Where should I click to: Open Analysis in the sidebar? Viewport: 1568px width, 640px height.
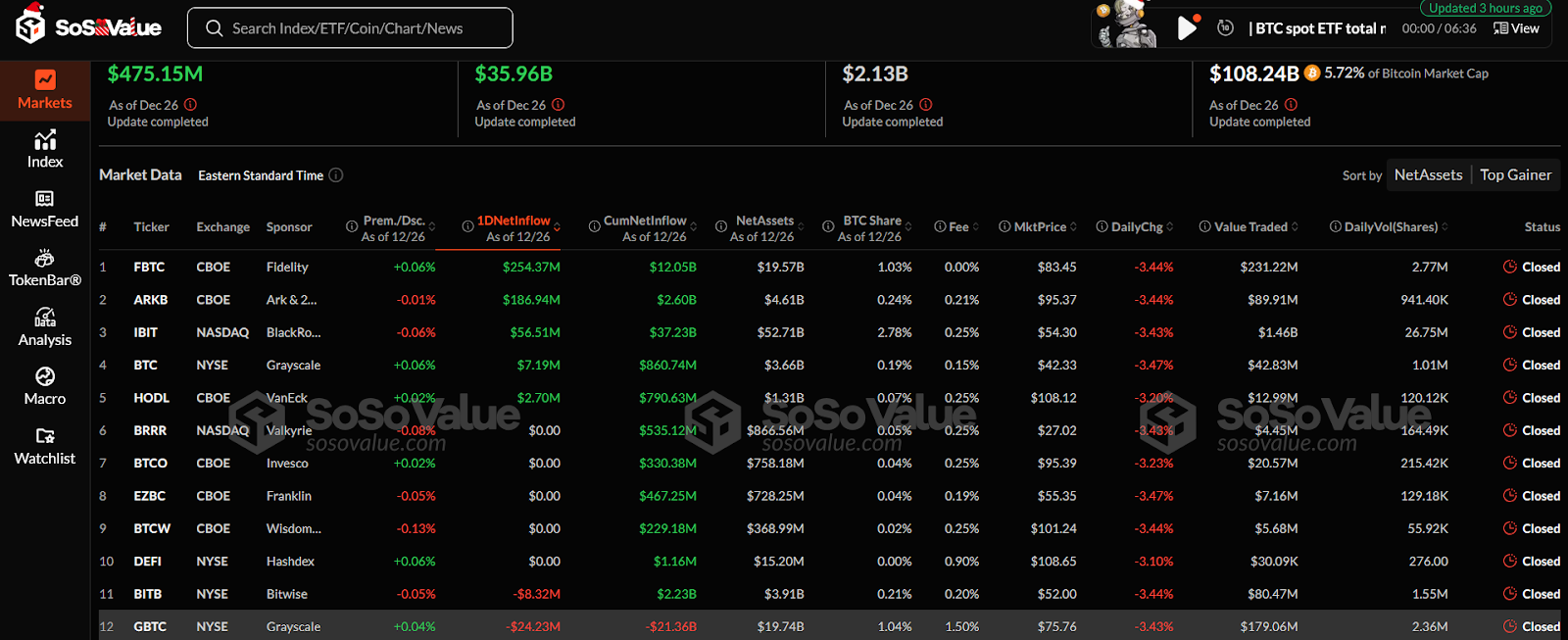tap(45, 328)
